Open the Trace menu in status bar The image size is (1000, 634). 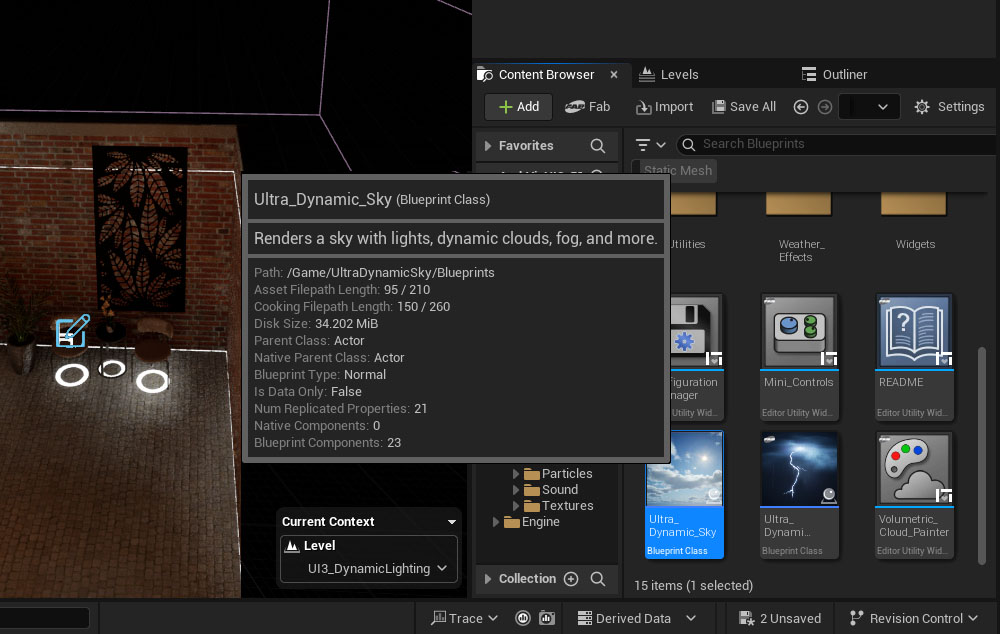pyautogui.click(x=464, y=619)
